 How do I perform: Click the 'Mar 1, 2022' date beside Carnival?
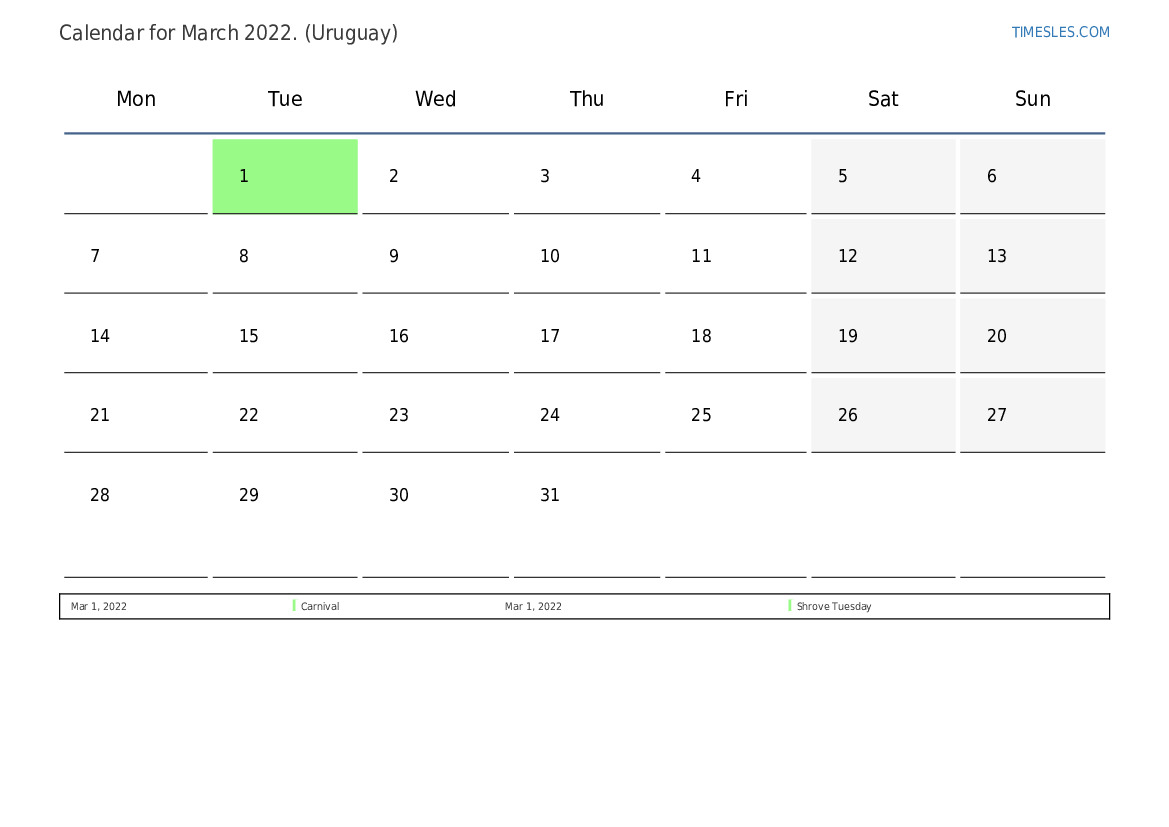(x=98, y=606)
